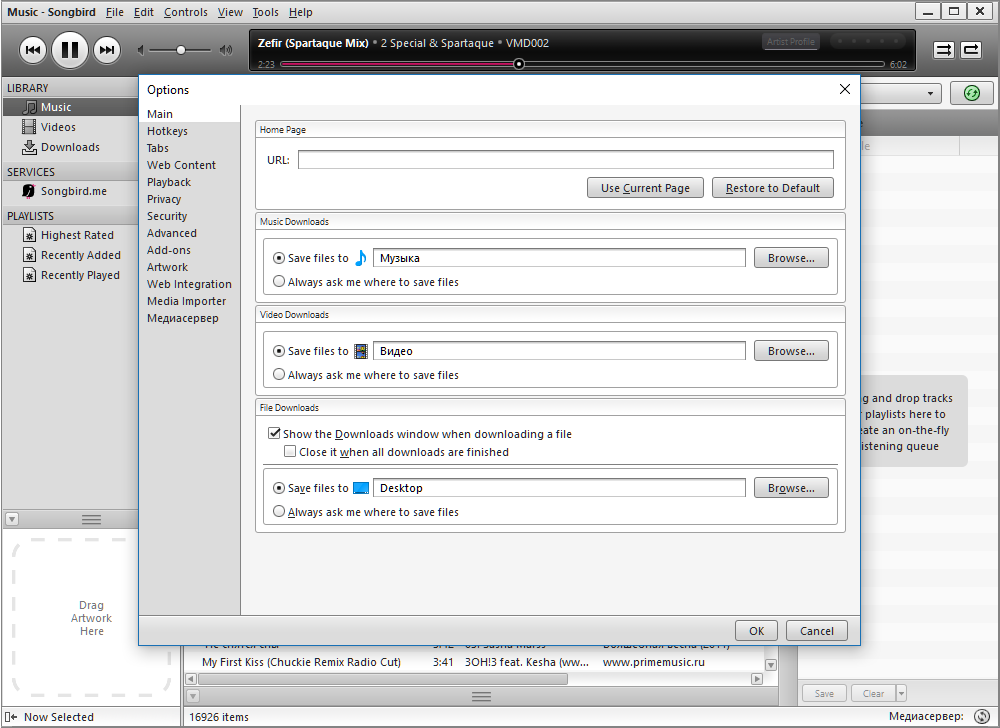
Task: Click the loud speaker icon
Action: (226, 50)
